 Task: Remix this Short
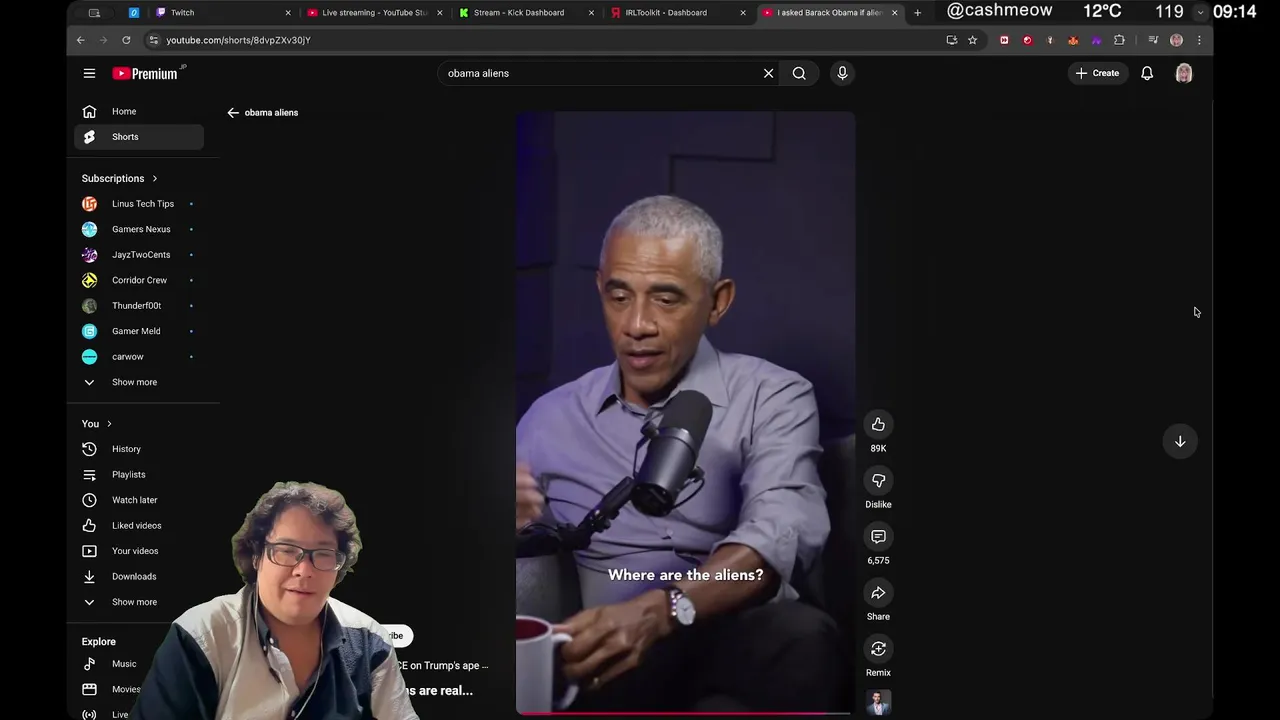coord(878,648)
